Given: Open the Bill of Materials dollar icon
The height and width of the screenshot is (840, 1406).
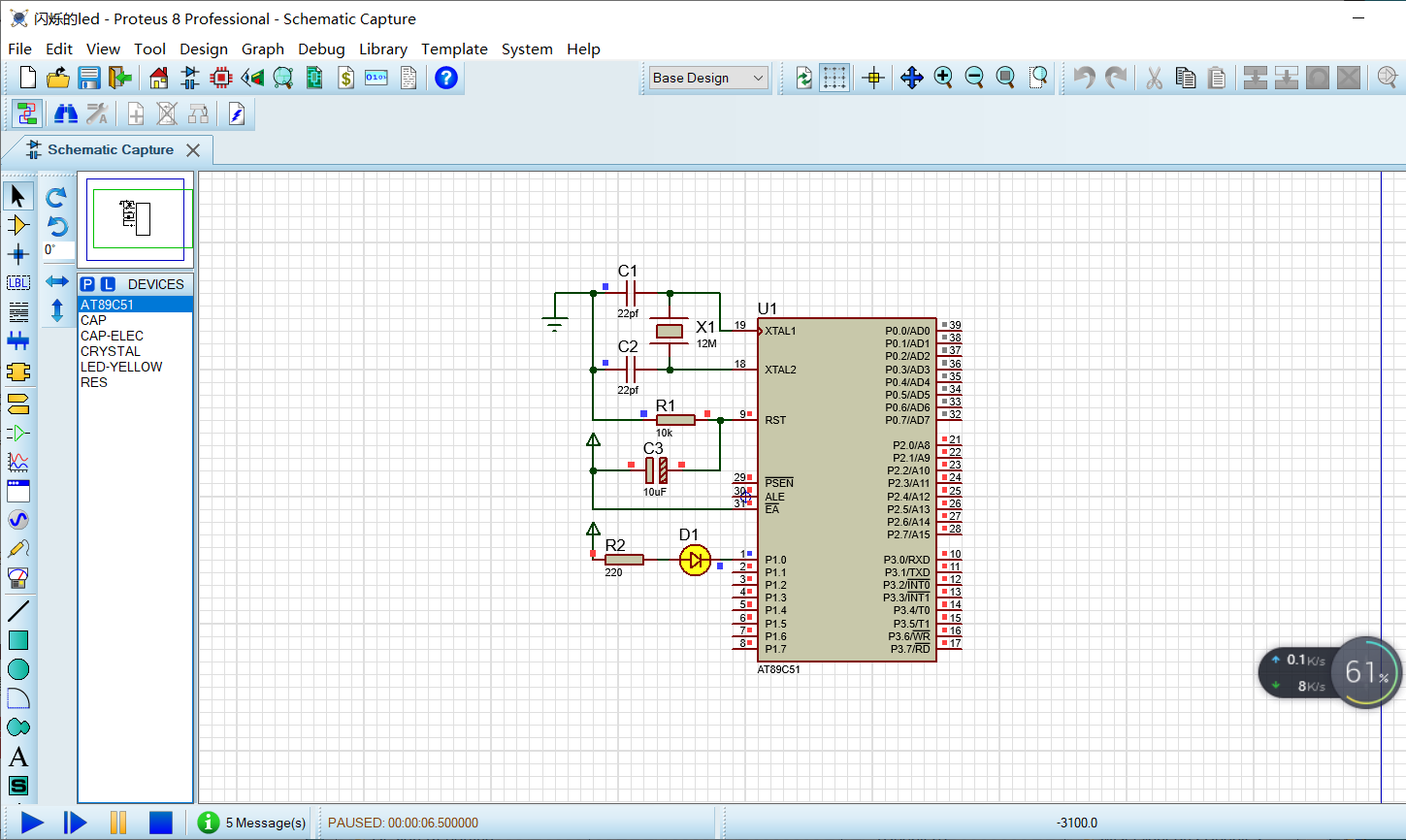Looking at the screenshot, I should click(x=345, y=78).
